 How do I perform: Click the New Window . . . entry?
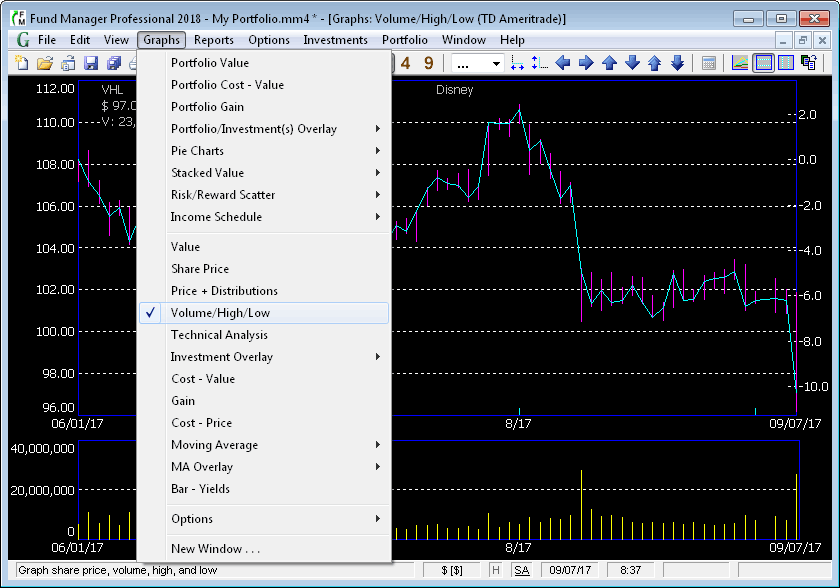pyautogui.click(x=264, y=548)
